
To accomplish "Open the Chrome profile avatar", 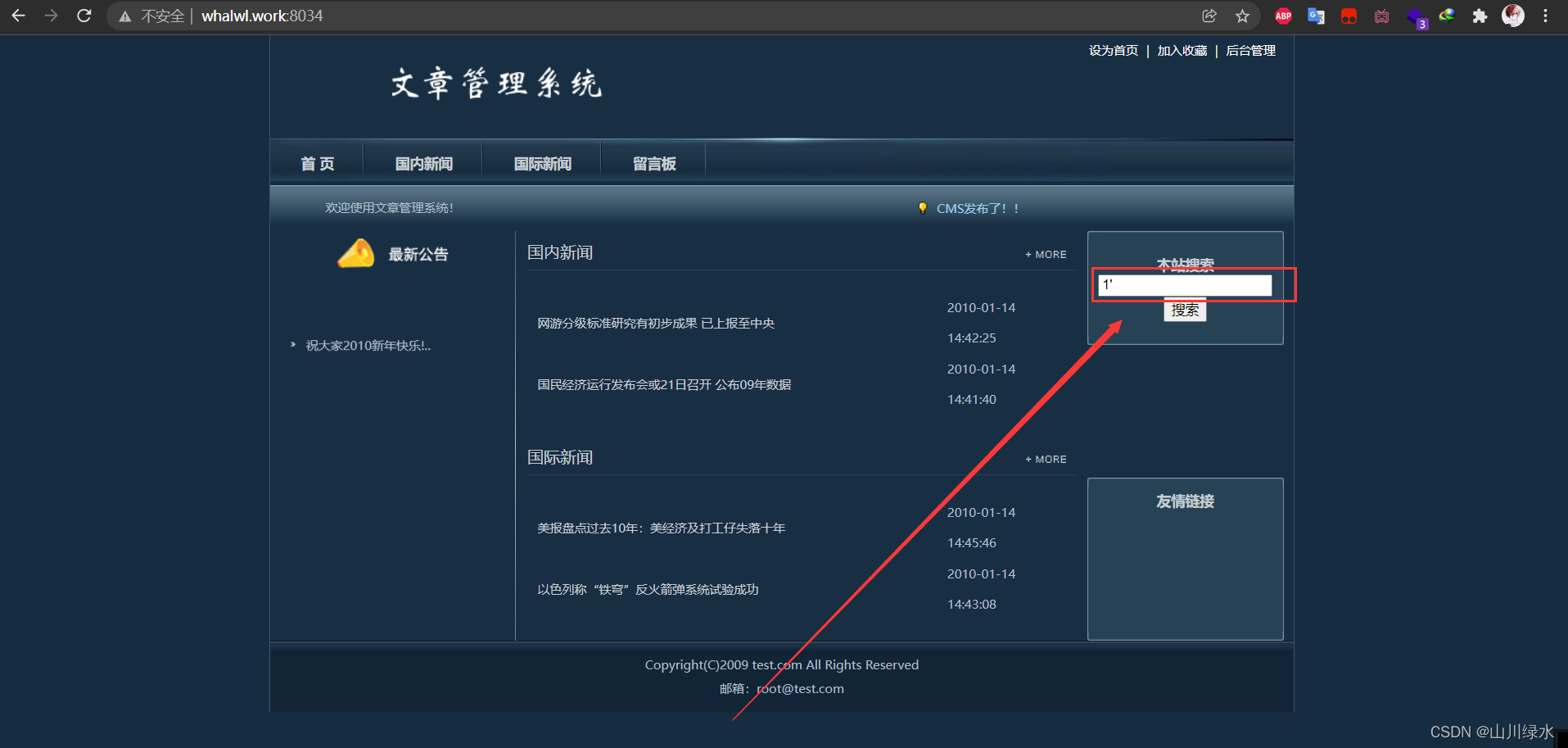I will [x=1513, y=16].
